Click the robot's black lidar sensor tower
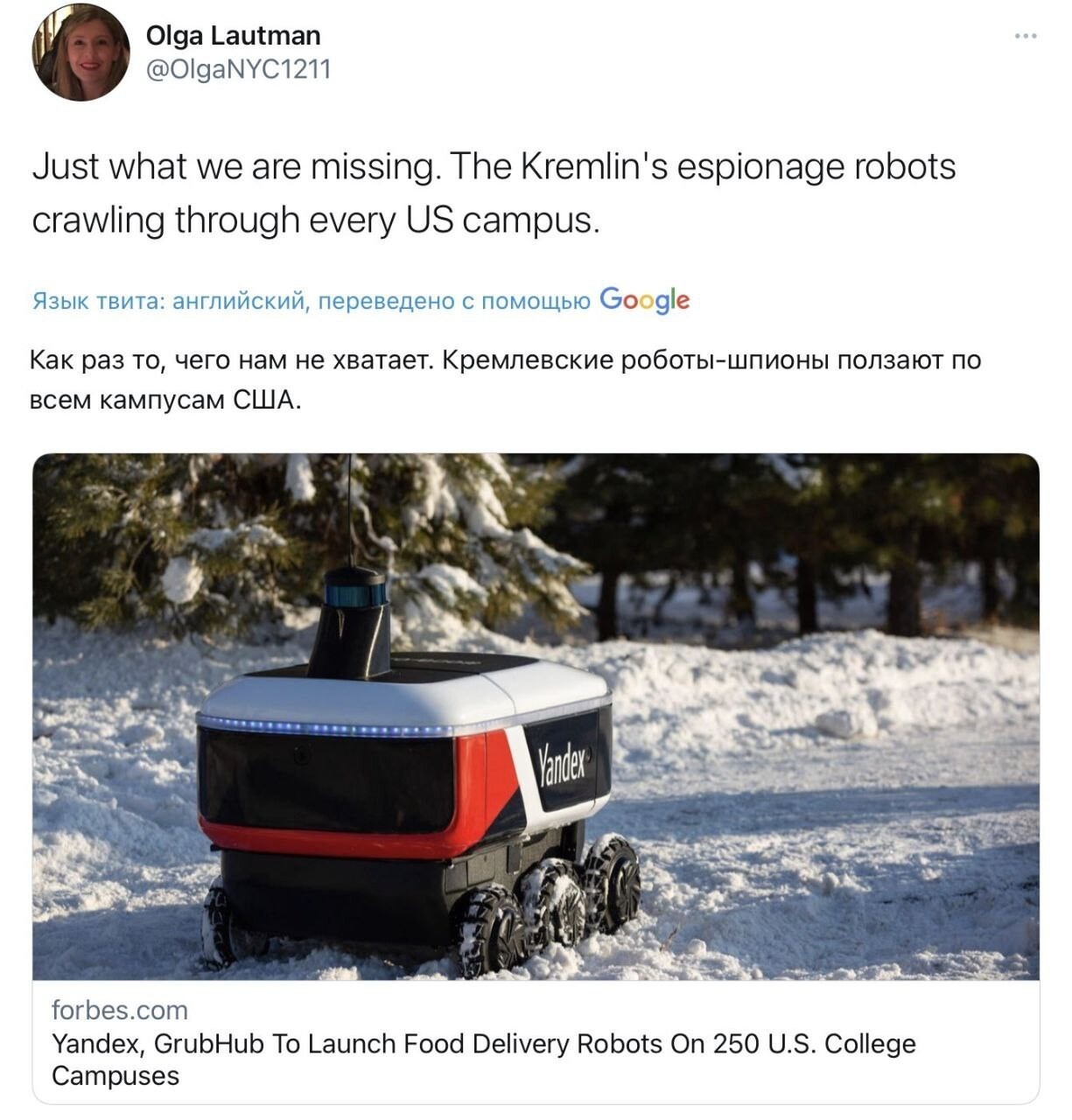The height and width of the screenshot is (1120, 1072). [x=352, y=624]
